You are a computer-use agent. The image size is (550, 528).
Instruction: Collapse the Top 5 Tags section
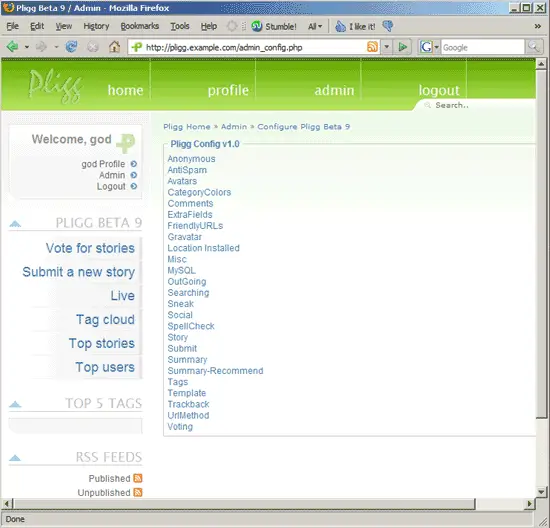15,404
